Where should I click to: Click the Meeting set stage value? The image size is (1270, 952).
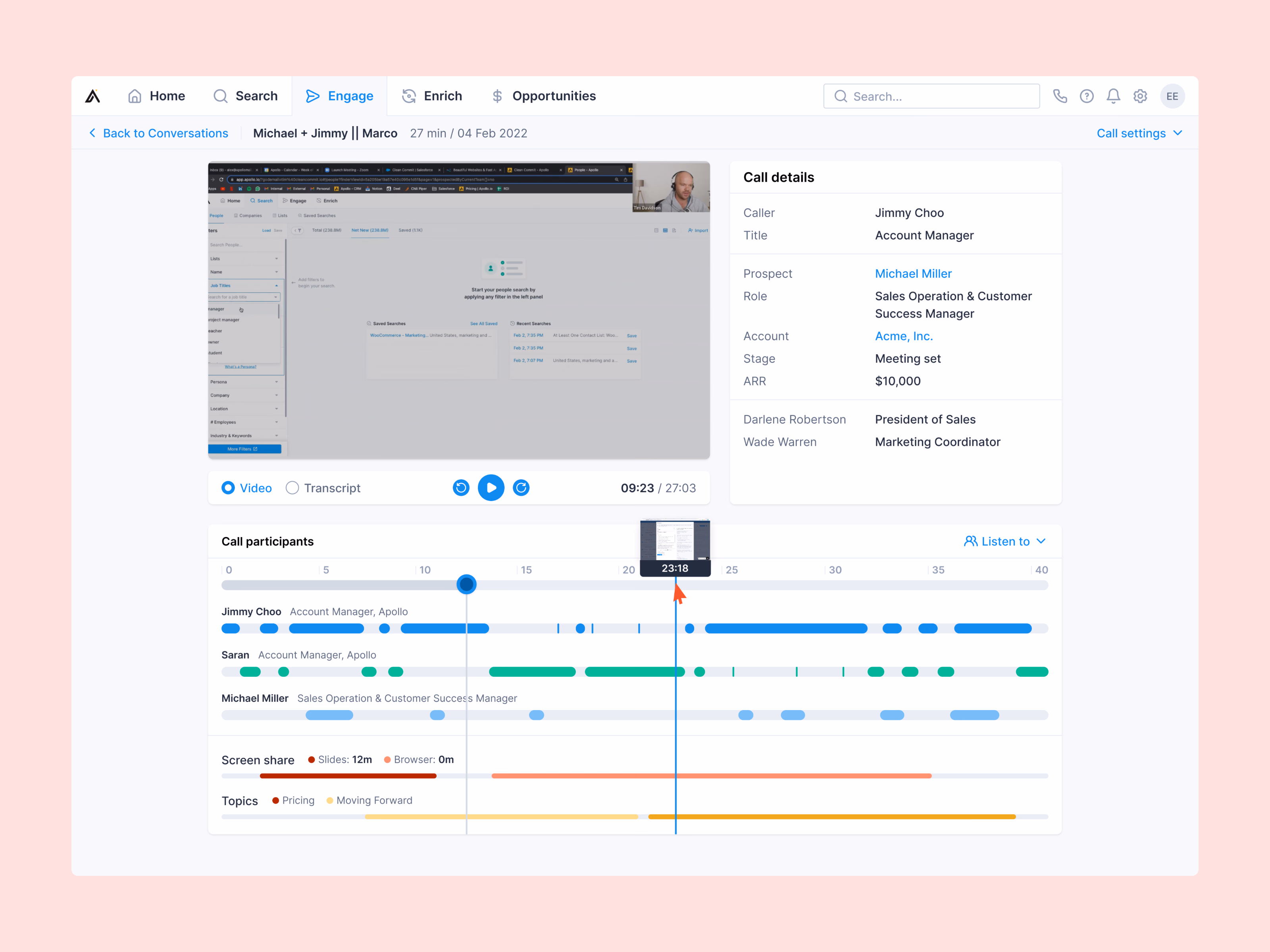click(908, 359)
